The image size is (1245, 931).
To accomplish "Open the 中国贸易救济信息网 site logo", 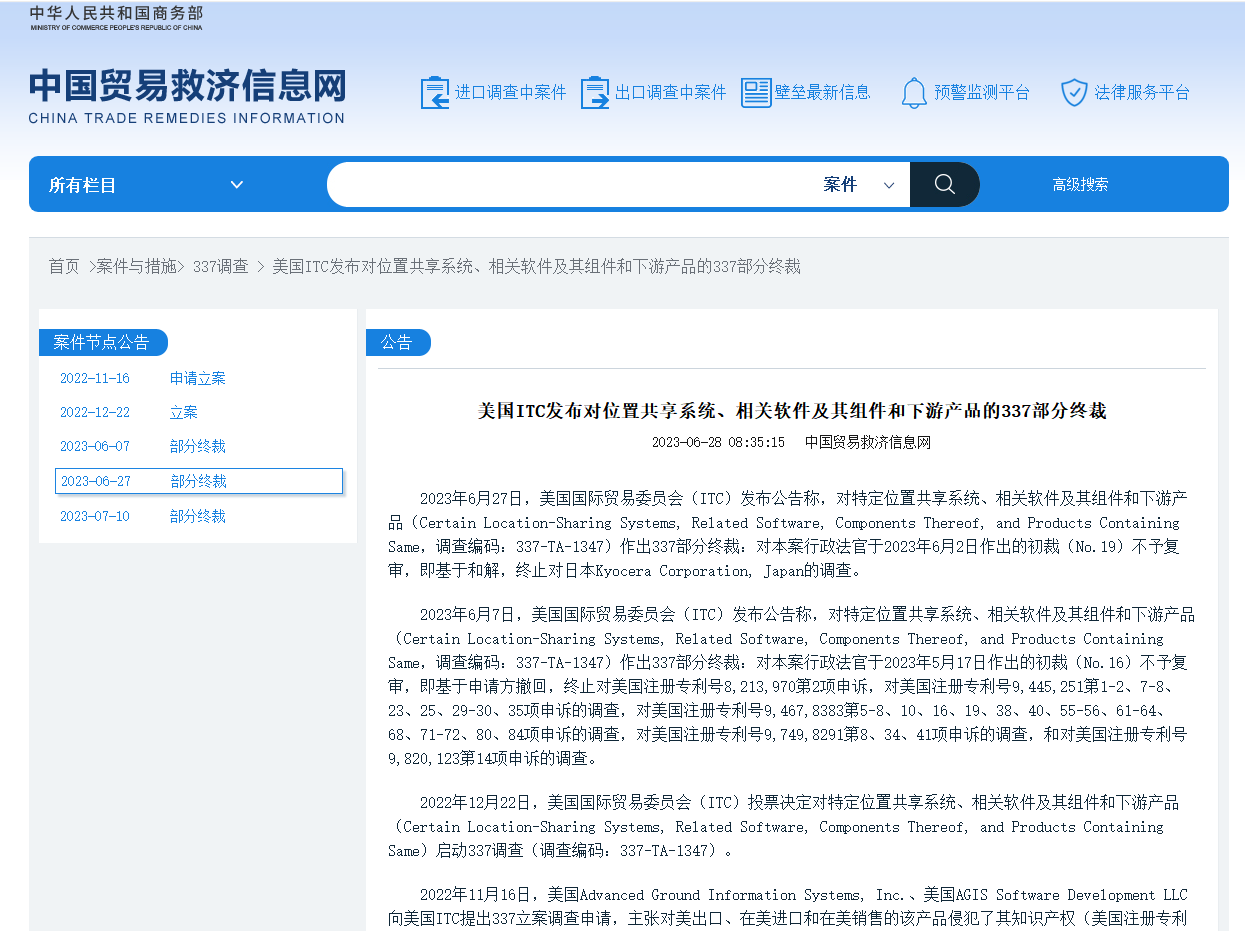I will click(187, 96).
